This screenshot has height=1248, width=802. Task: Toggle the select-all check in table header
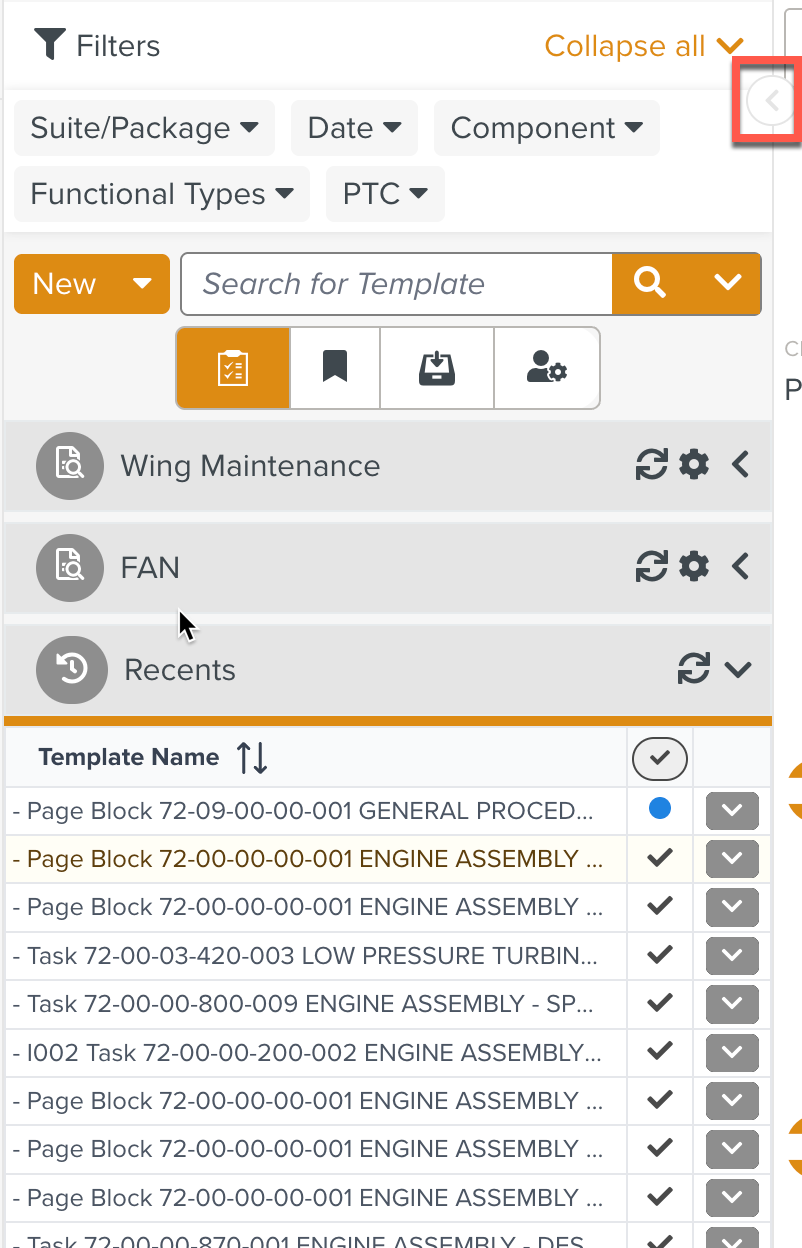(659, 759)
